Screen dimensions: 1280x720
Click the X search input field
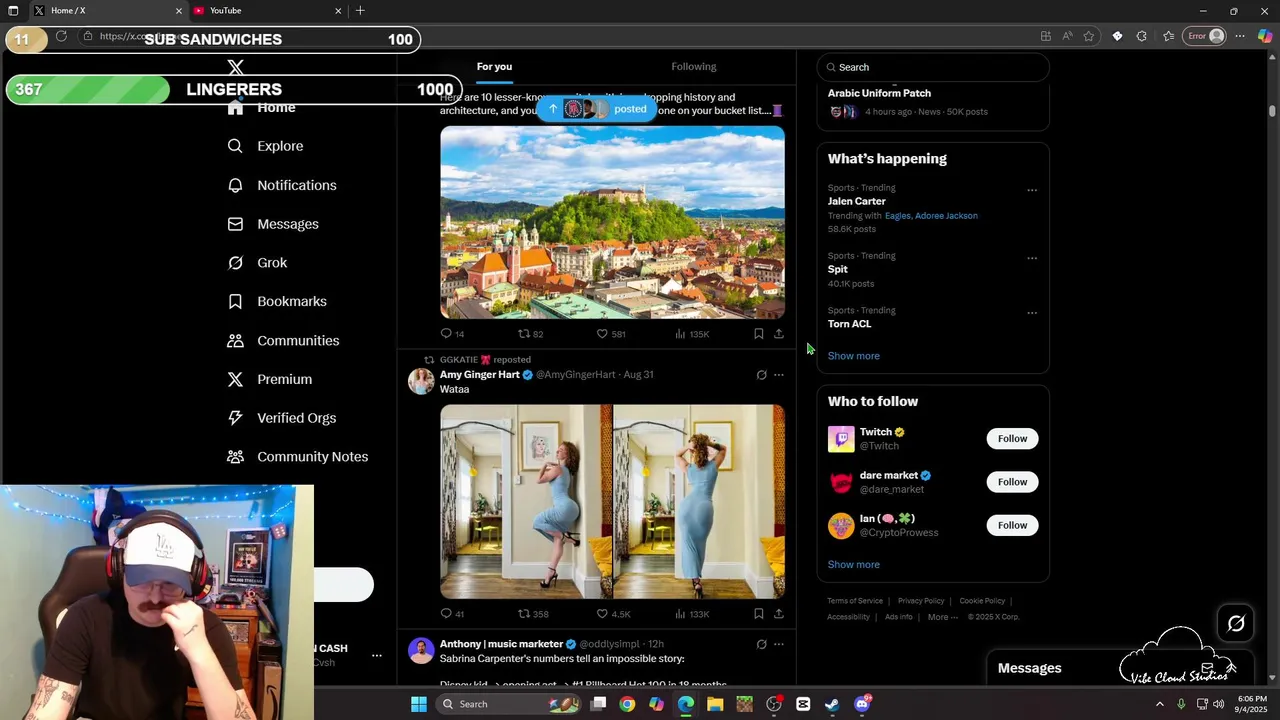point(933,67)
